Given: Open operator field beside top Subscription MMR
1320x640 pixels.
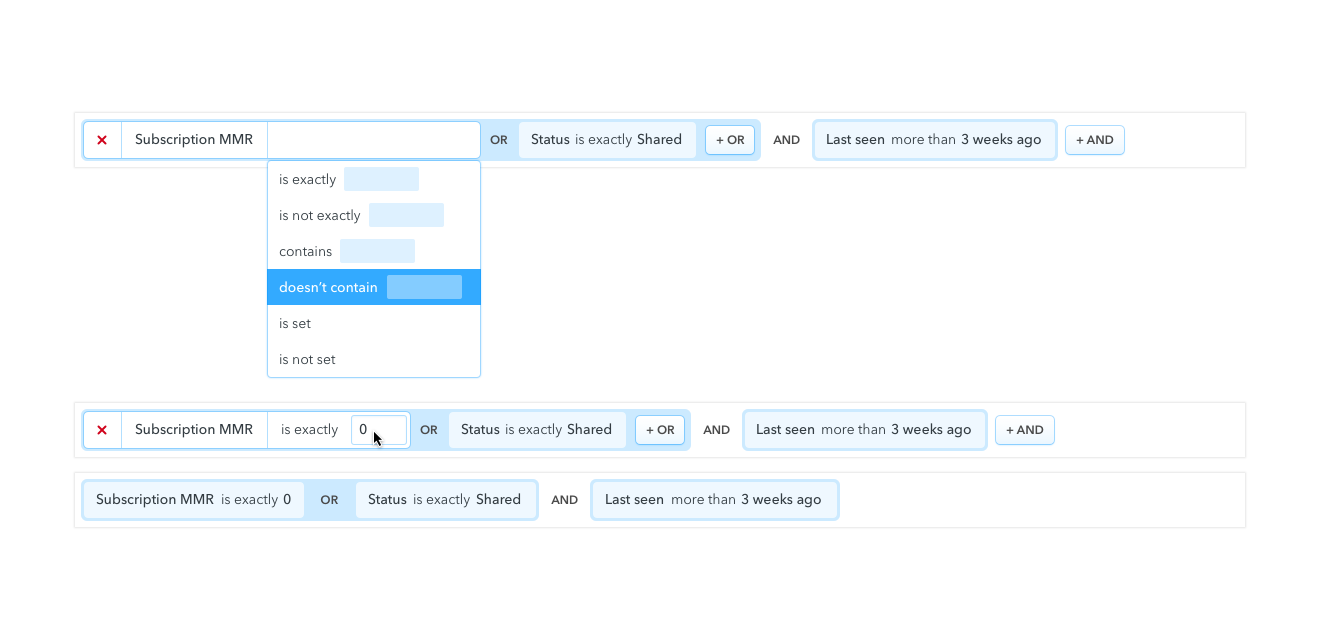Looking at the screenshot, I should [x=373, y=140].
